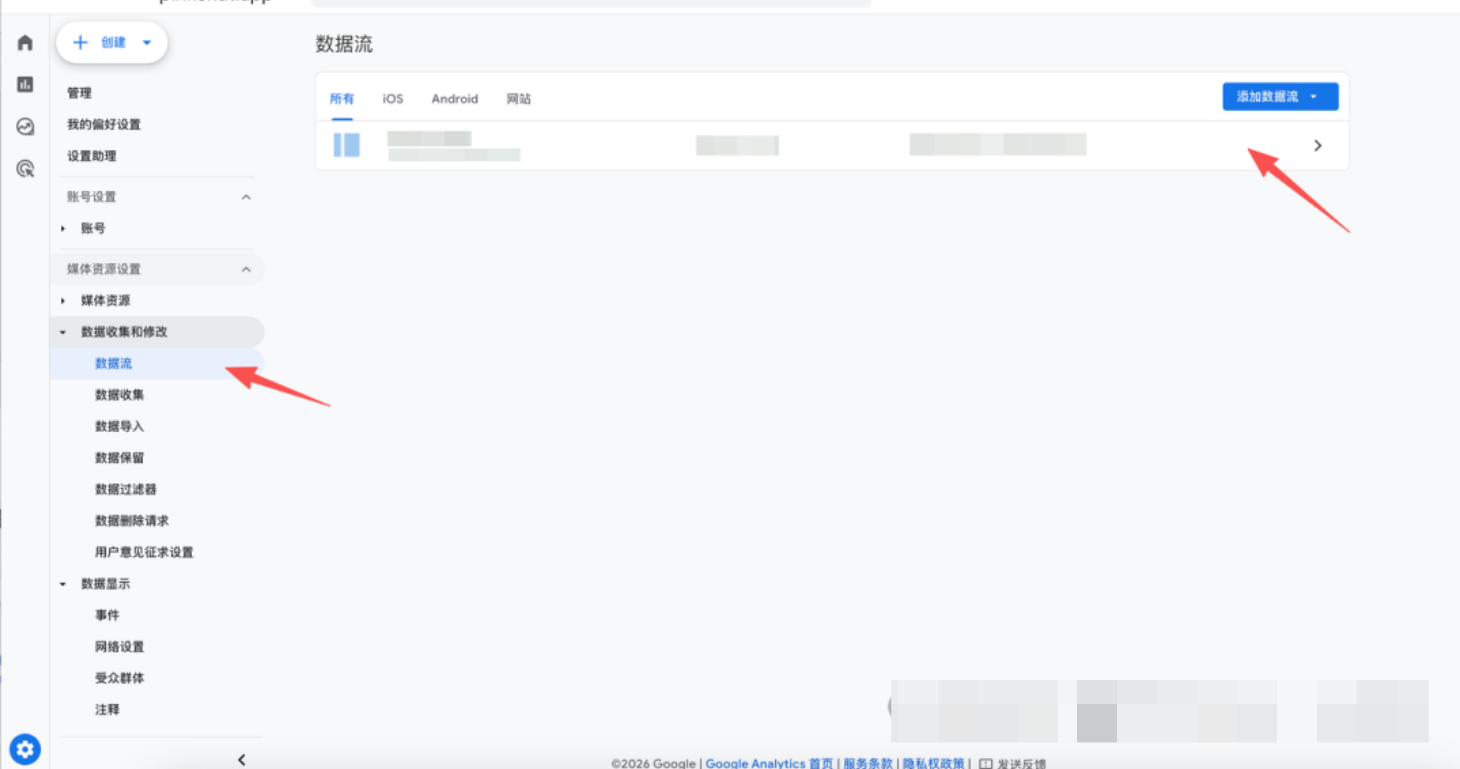1460x769 pixels.
Task: Switch to the Android tab
Action: (x=455, y=98)
